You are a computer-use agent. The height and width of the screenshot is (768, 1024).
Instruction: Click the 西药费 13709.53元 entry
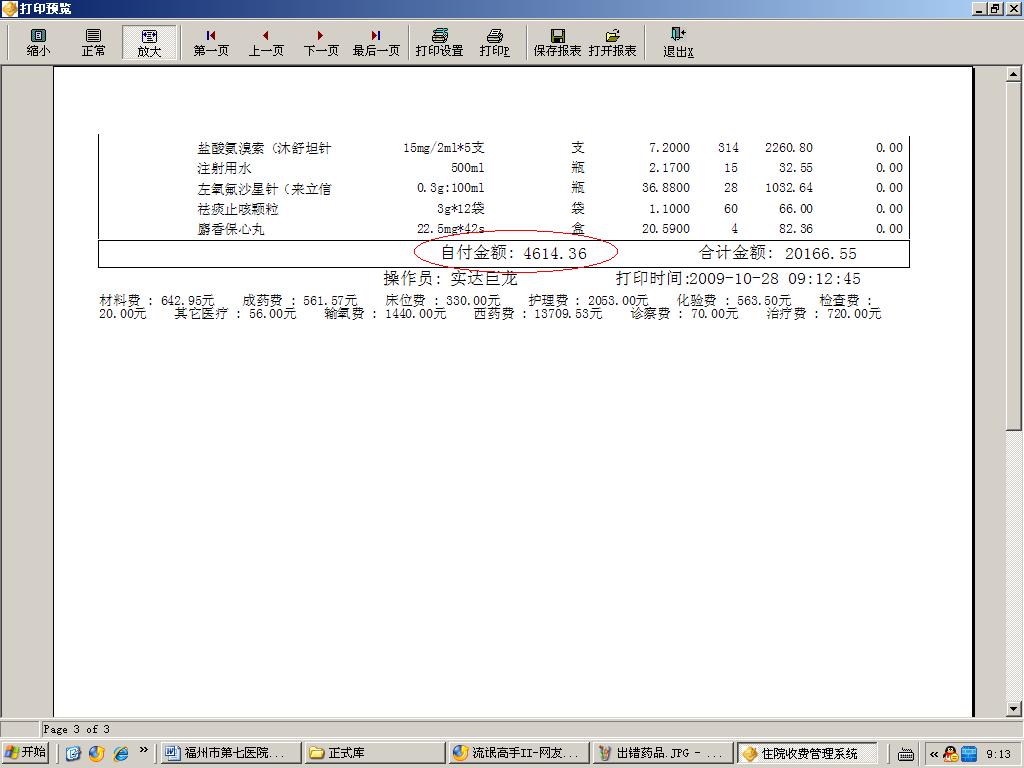point(538,314)
